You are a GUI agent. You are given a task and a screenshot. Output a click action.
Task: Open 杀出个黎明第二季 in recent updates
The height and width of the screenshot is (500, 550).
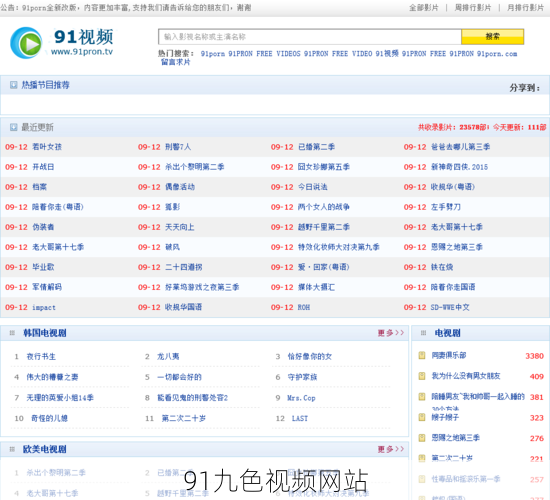195,167
